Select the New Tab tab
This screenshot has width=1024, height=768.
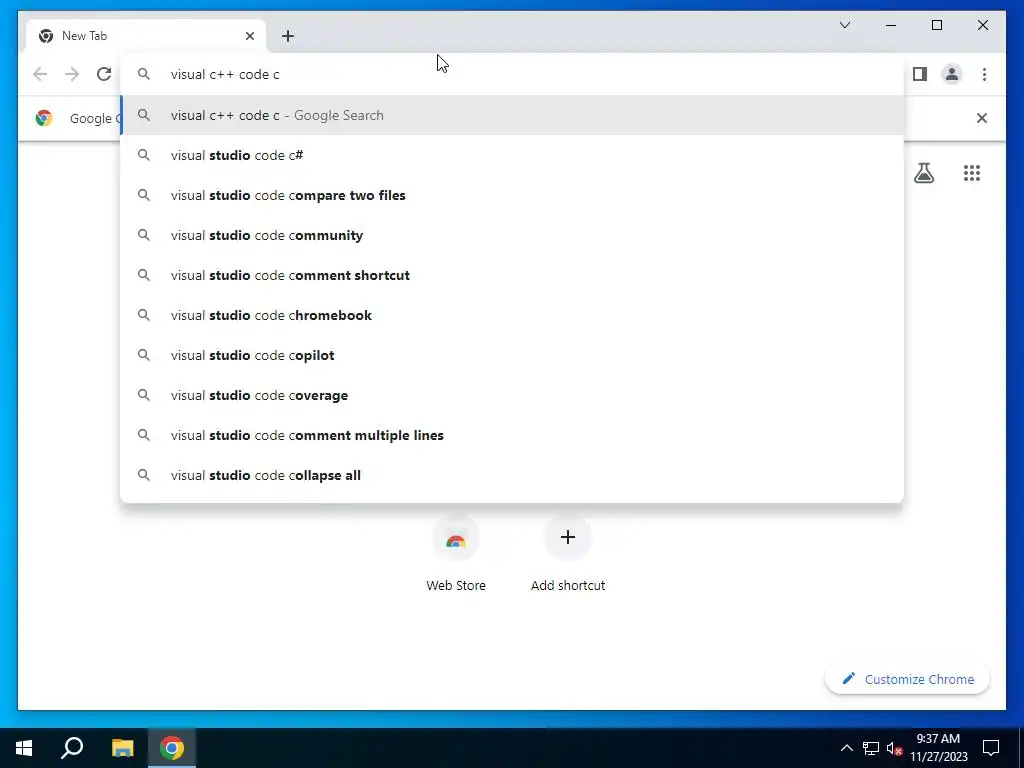[x=145, y=36]
